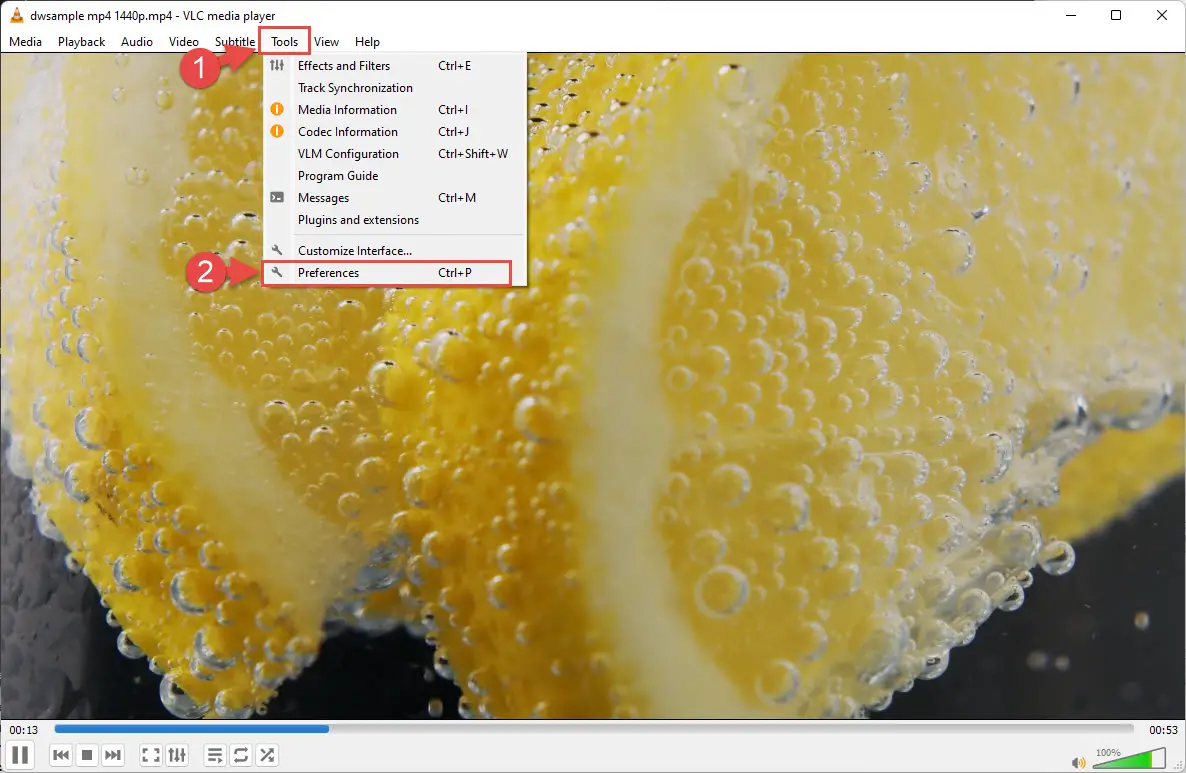
Task: Open VLM Configuration
Action: click(394, 154)
